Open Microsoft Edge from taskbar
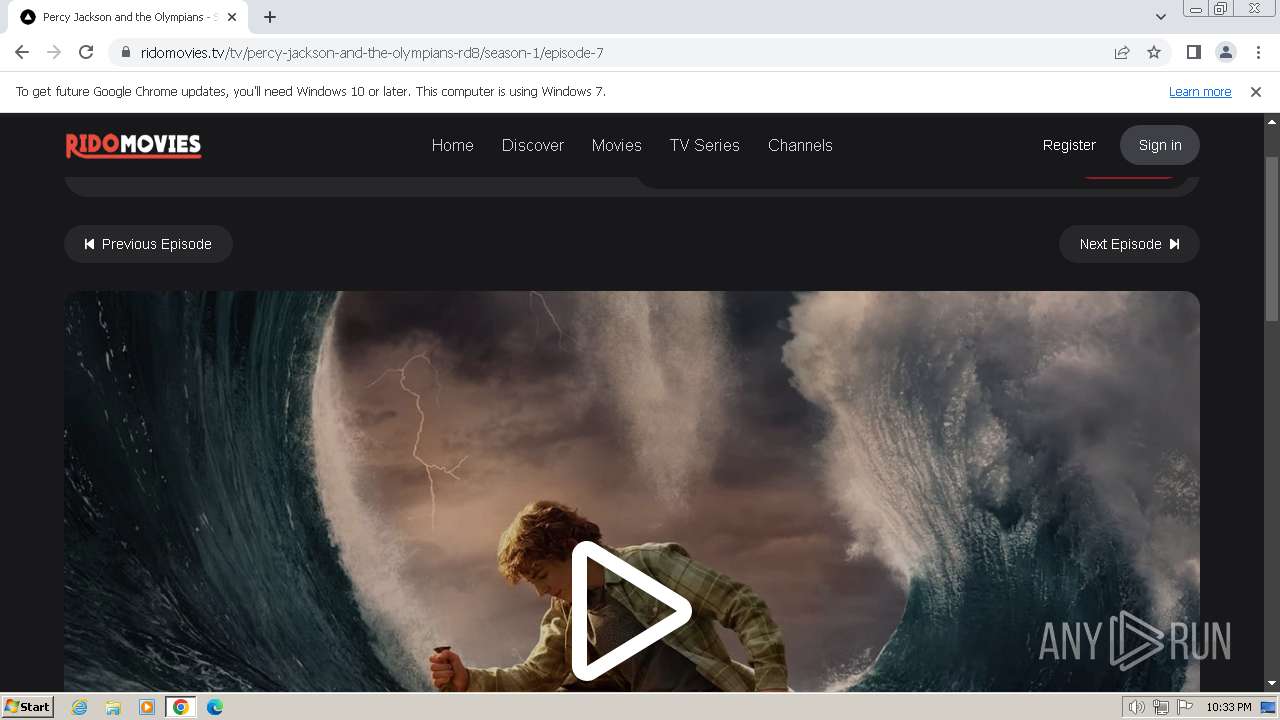1280x720 pixels. click(x=215, y=707)
